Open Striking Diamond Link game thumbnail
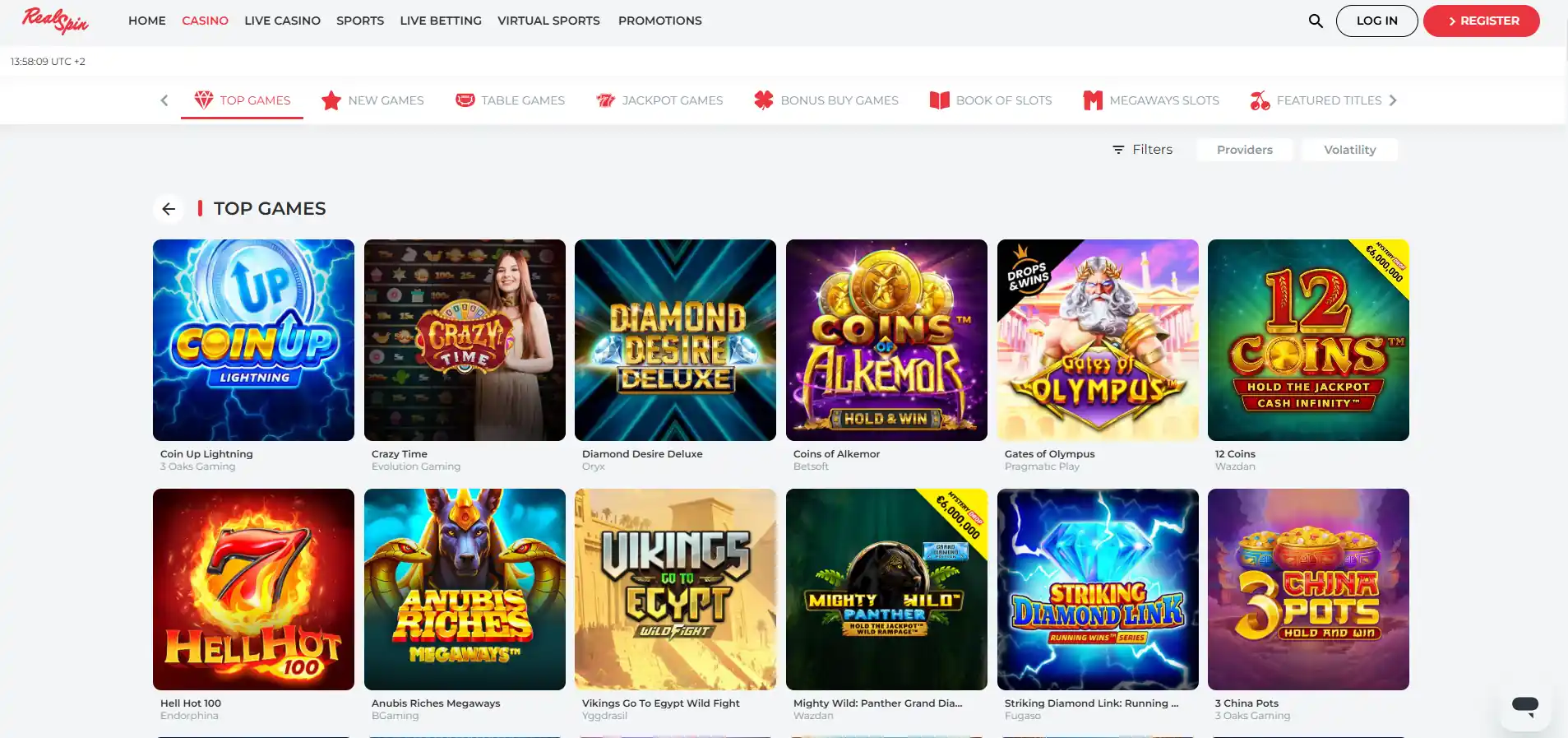 point(1098,589)
